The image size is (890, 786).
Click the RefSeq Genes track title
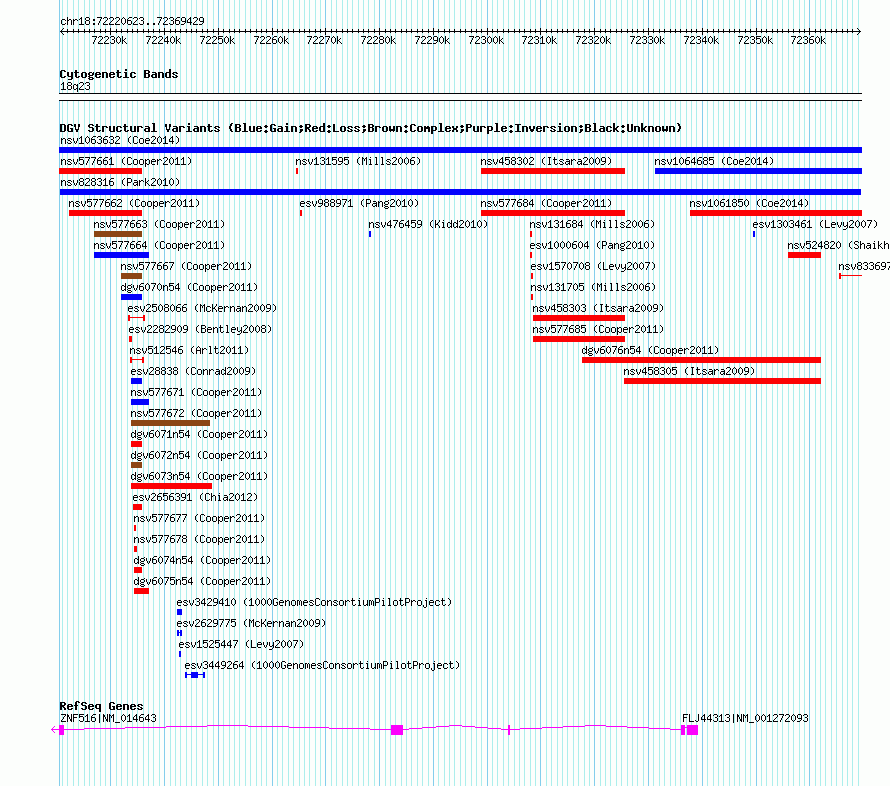[101, 707]
